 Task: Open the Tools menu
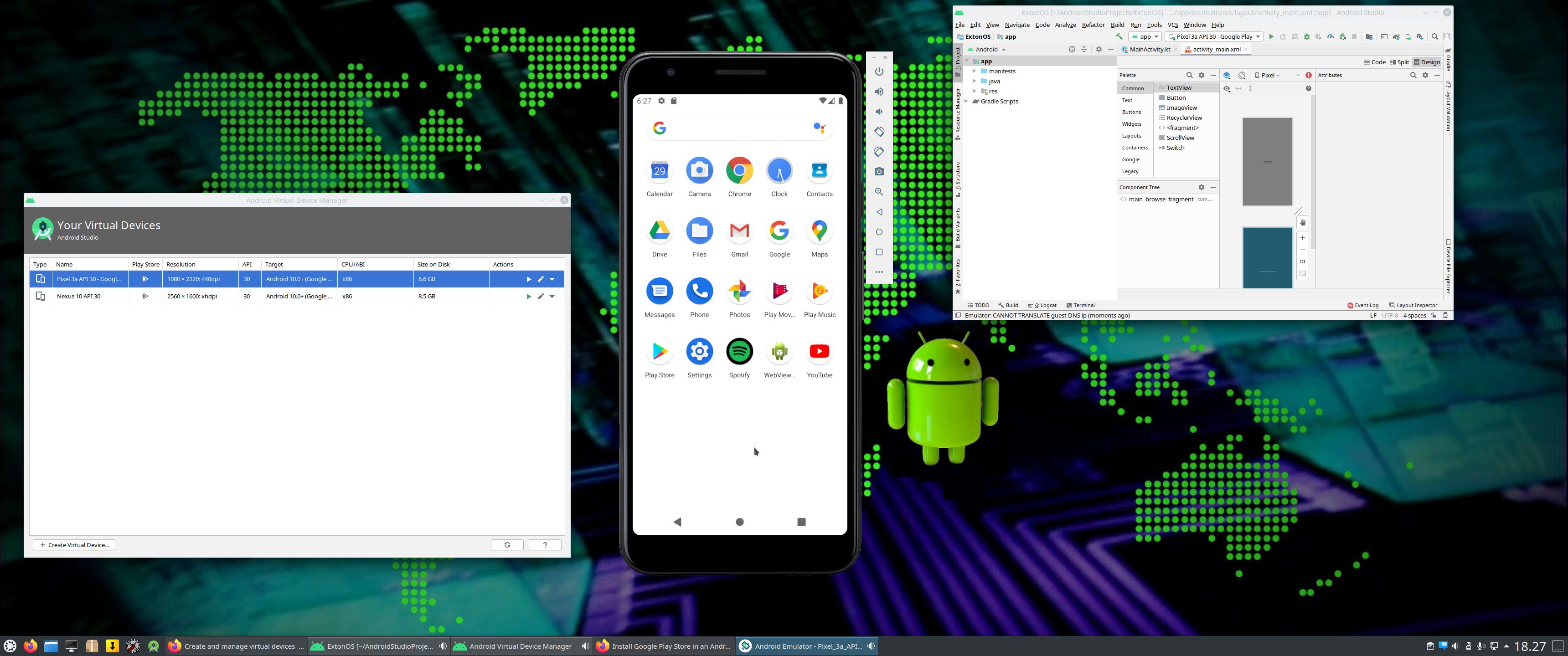click(1154, 25)
